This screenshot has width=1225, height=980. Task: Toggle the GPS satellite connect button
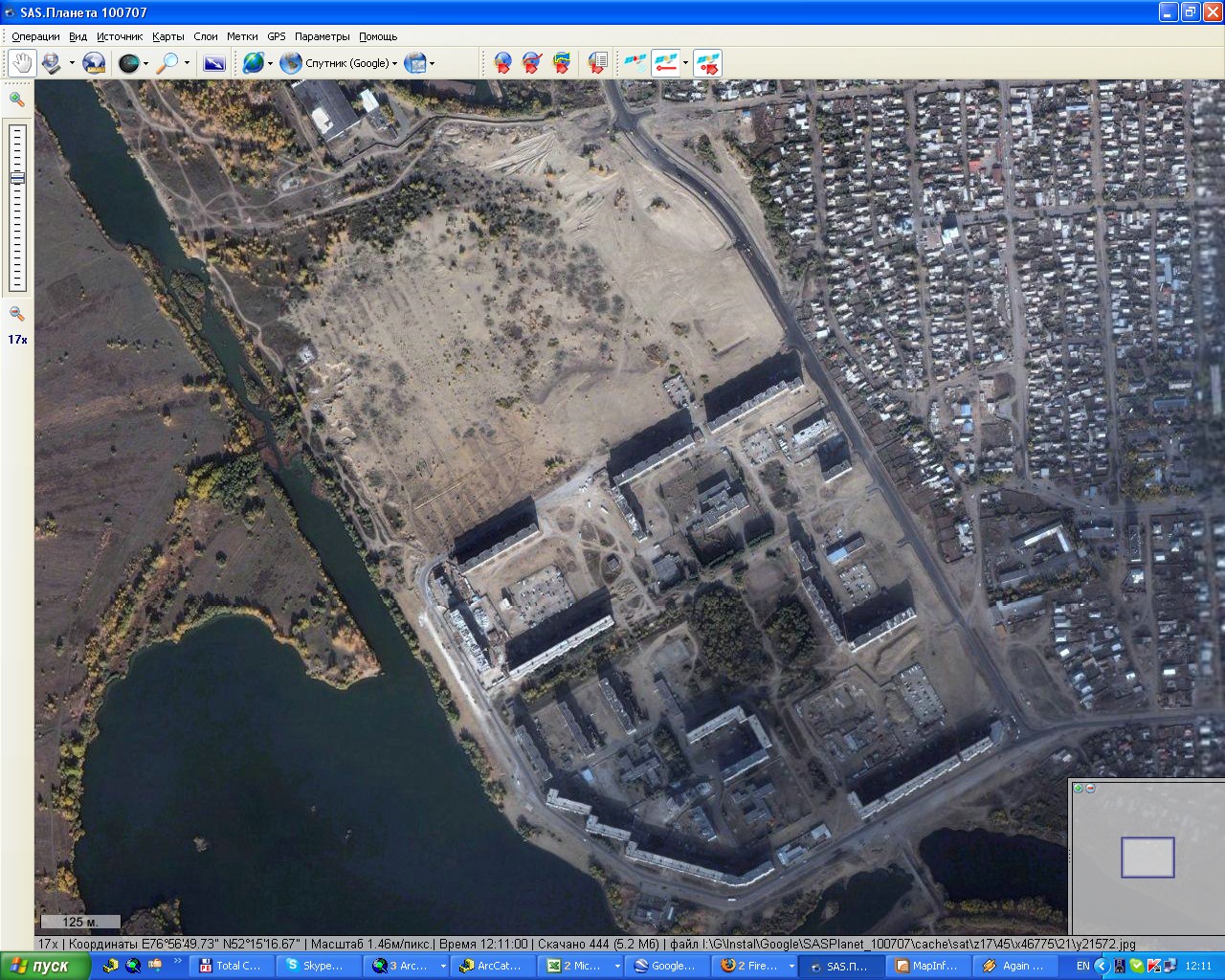pyautogui.click(x=635, y=63)
